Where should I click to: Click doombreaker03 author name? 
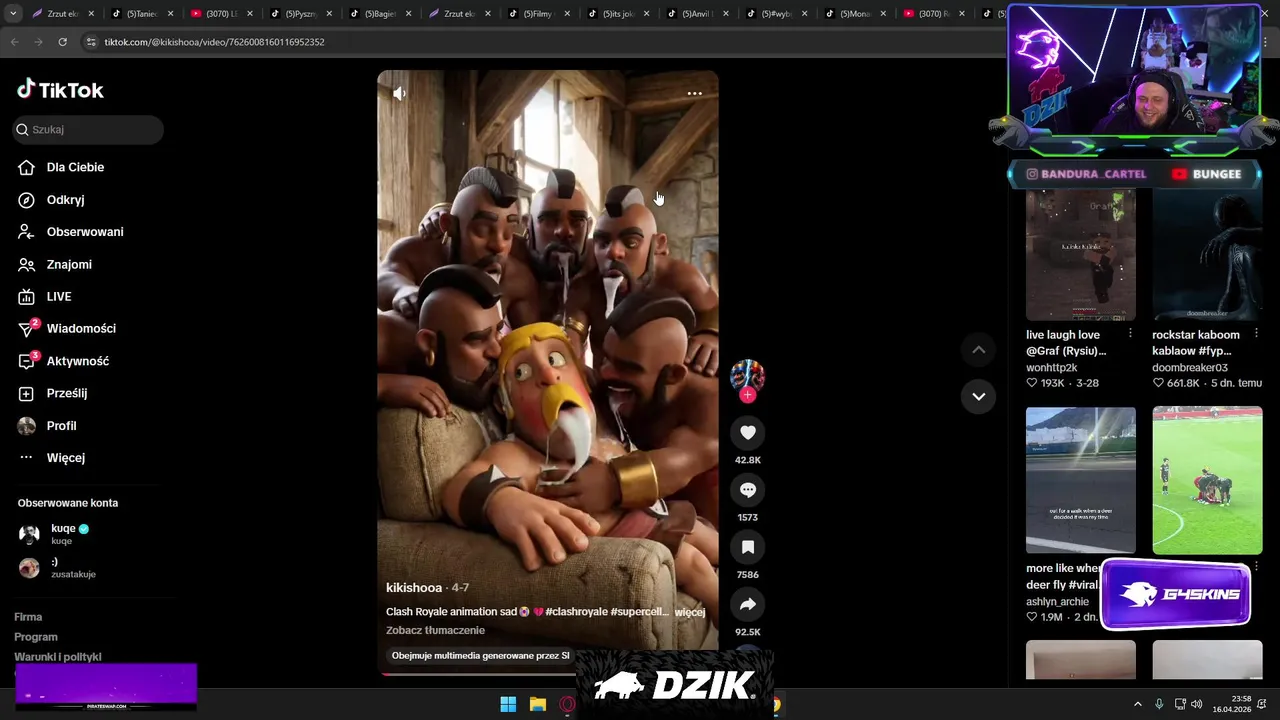(x=1190, y=368)
